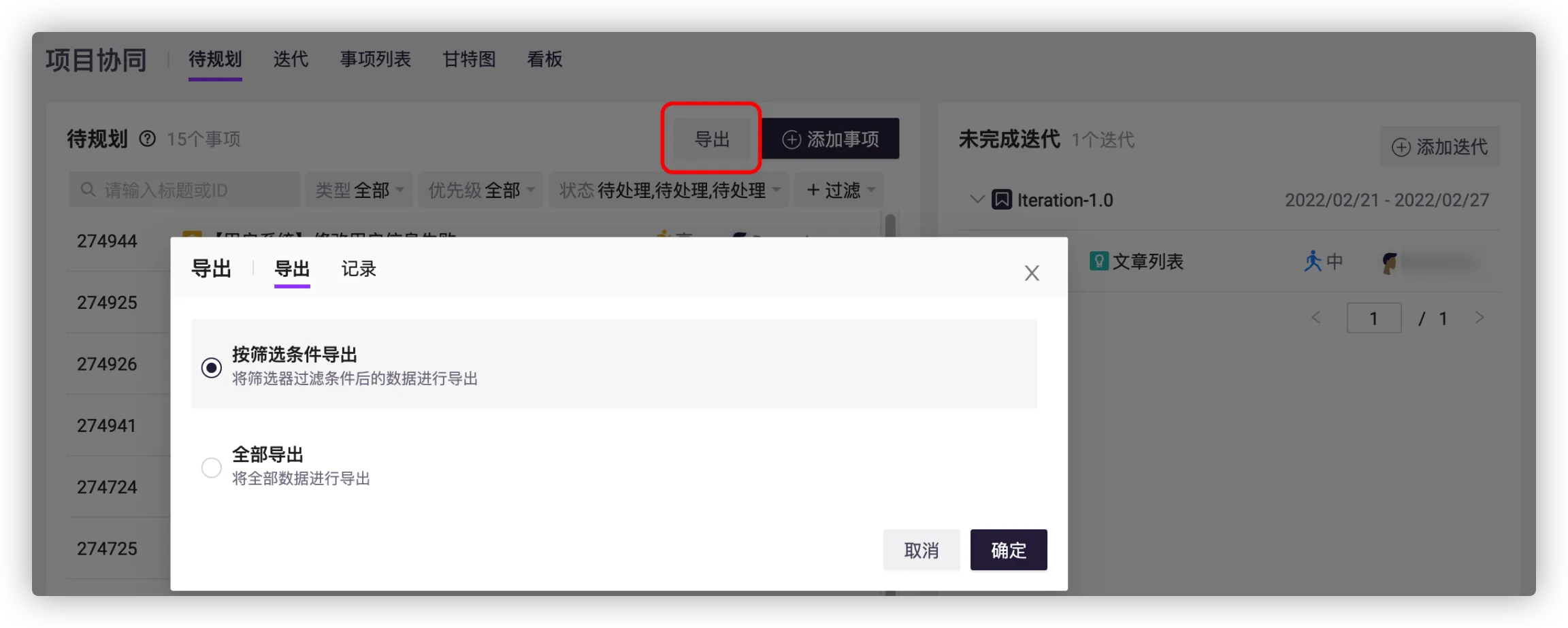Click the lightbulb icon next to 文章列表
1568x628 pixels.
(1098, 261)
